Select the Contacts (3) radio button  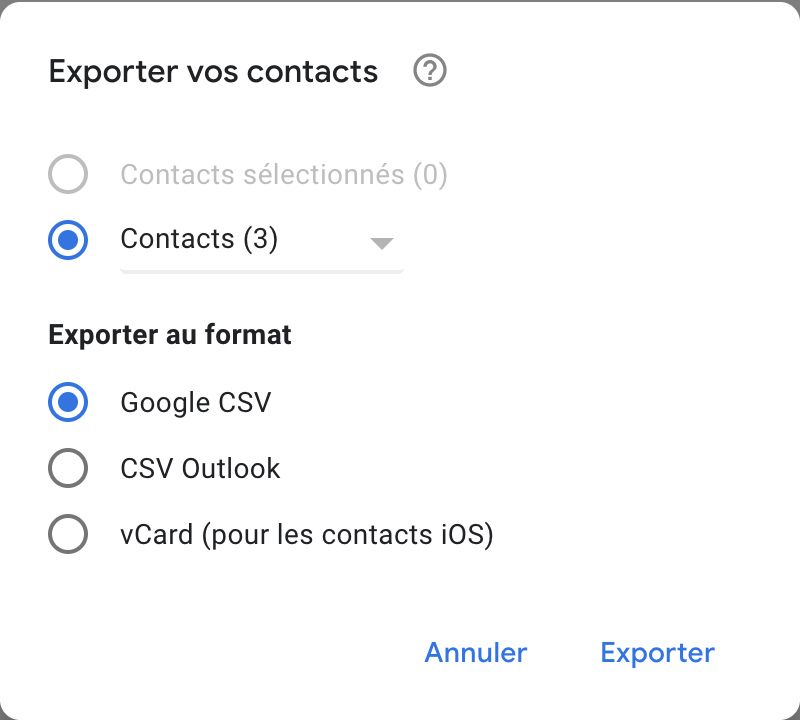coord(68,239)
